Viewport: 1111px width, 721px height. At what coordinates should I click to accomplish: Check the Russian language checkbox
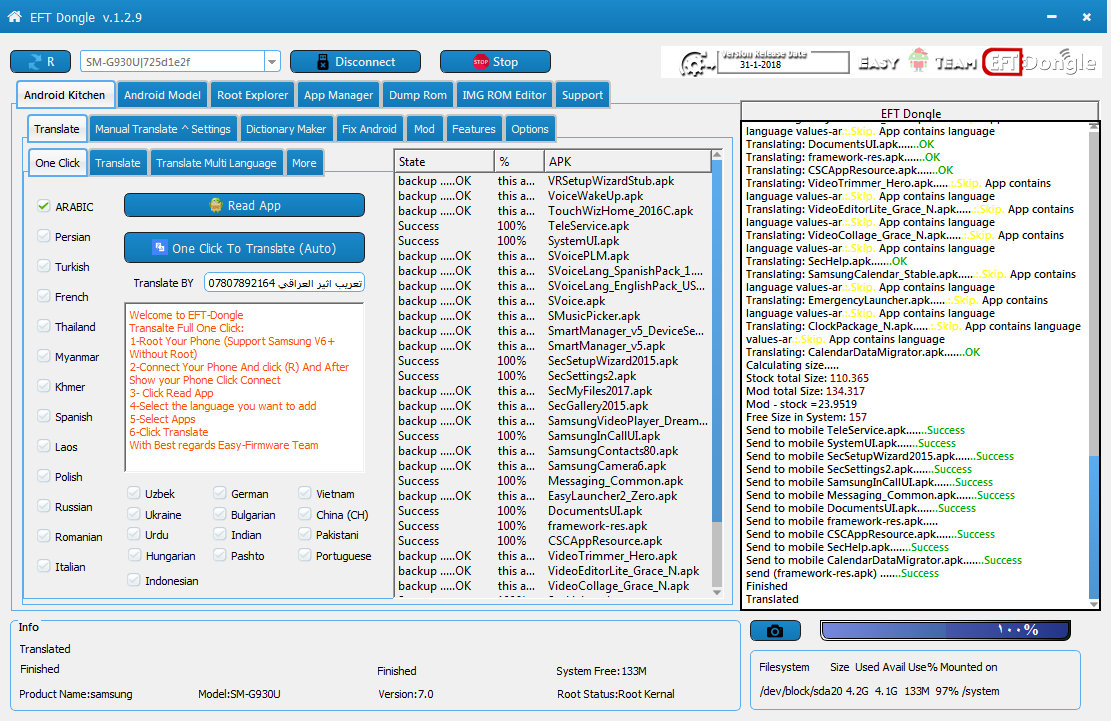[44, 506]
